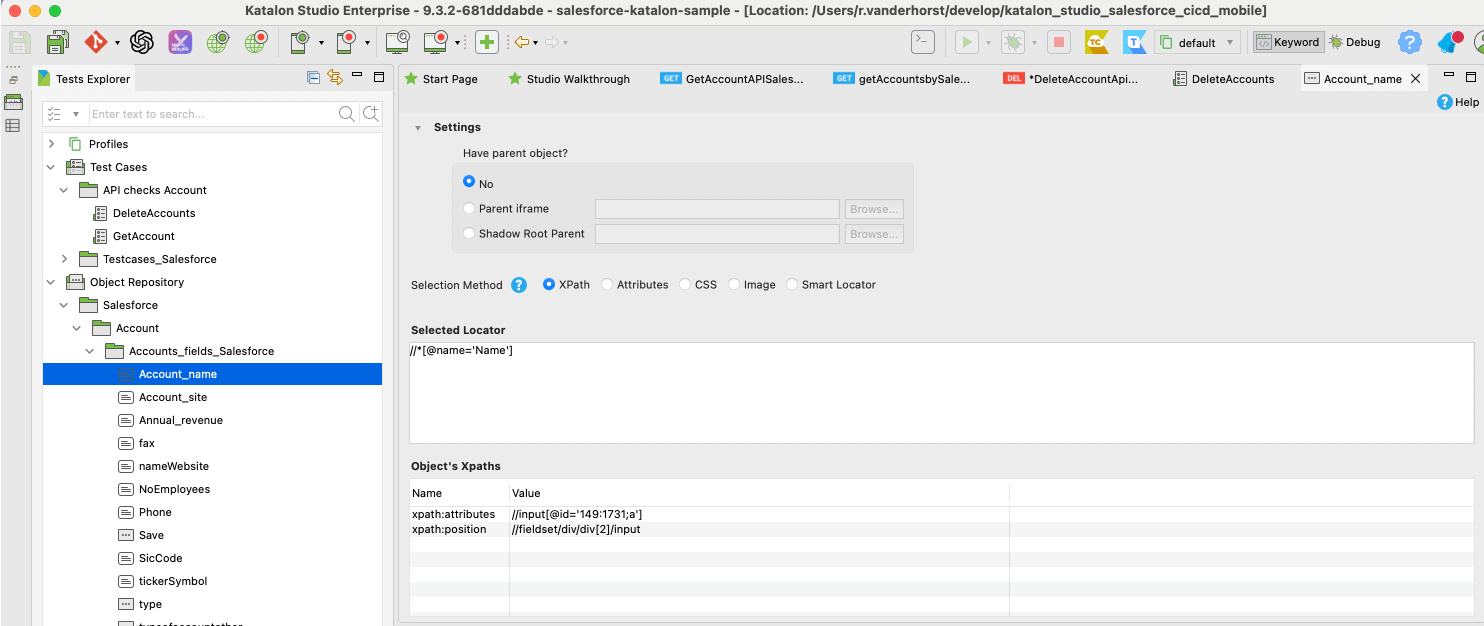Image resolution: width=1484 pixels, height=626 pixels.
Task: Click Link with Editor arrows icon
Action: click(x=335, y=77)
